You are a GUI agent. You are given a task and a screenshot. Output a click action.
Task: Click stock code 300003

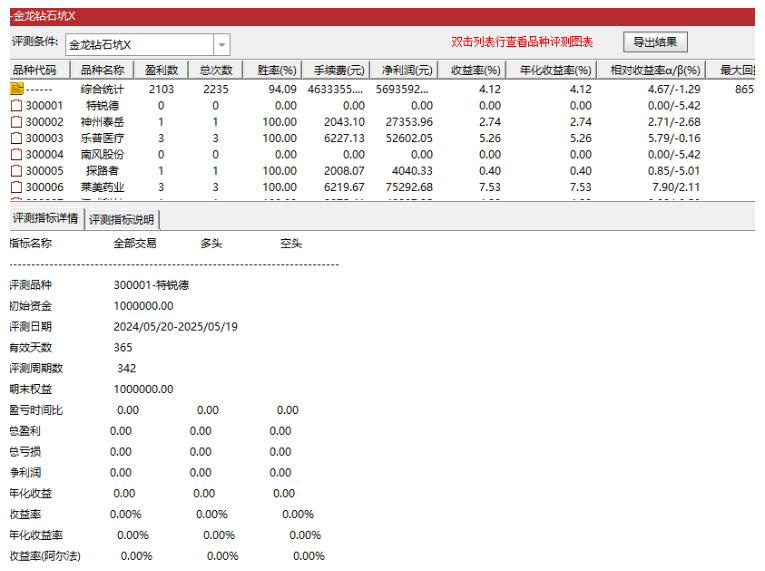tap(44, 138)
